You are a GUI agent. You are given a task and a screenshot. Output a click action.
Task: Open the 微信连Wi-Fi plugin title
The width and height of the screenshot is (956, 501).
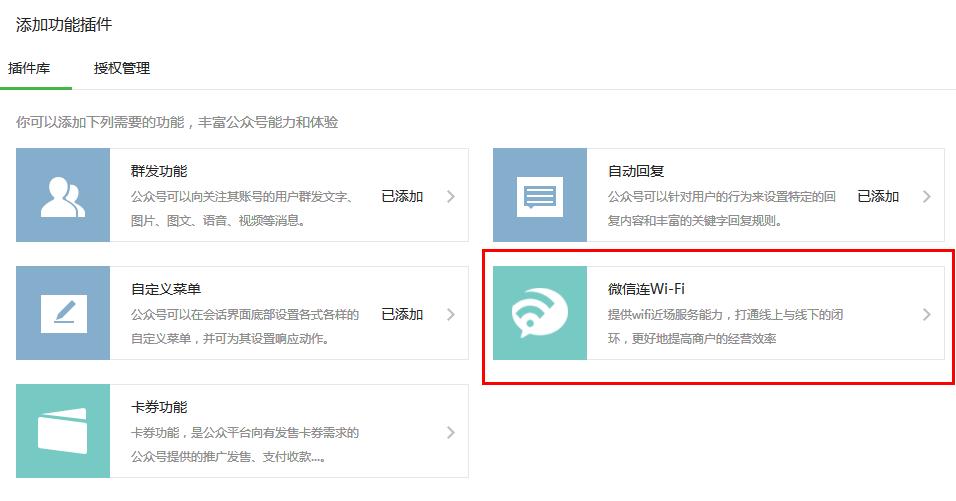coord(646,289)
